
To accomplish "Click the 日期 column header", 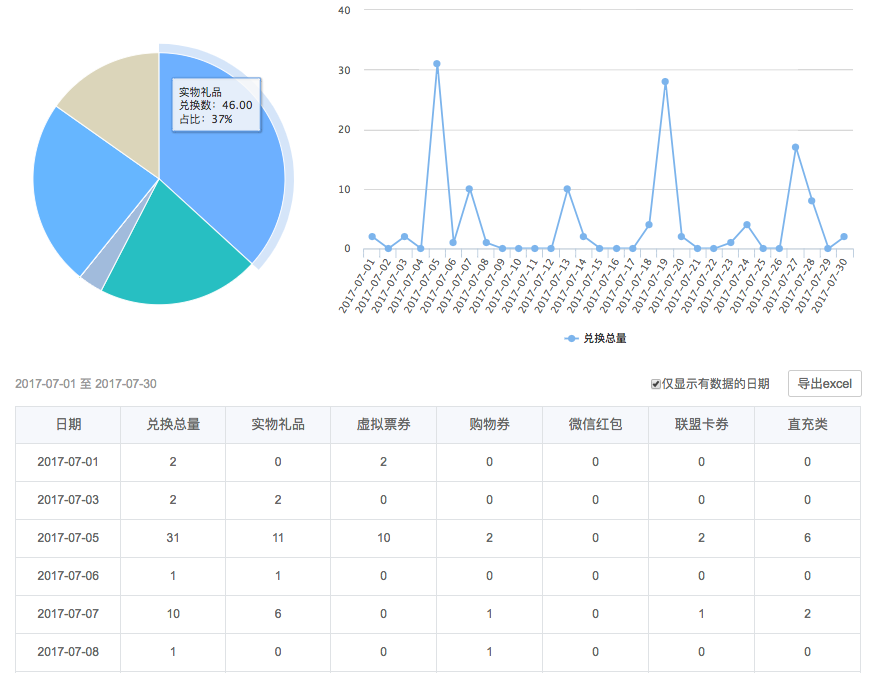I will [68, 425].
